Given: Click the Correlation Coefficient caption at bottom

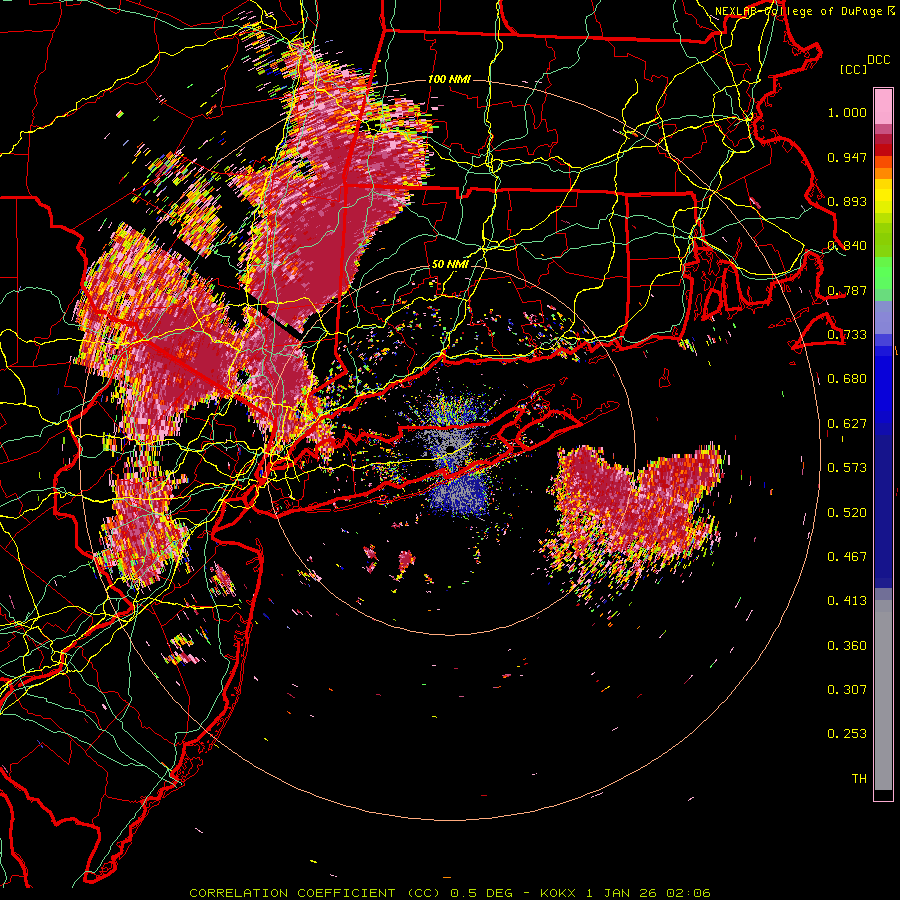Looking at the screenshot, I should 450,893.
